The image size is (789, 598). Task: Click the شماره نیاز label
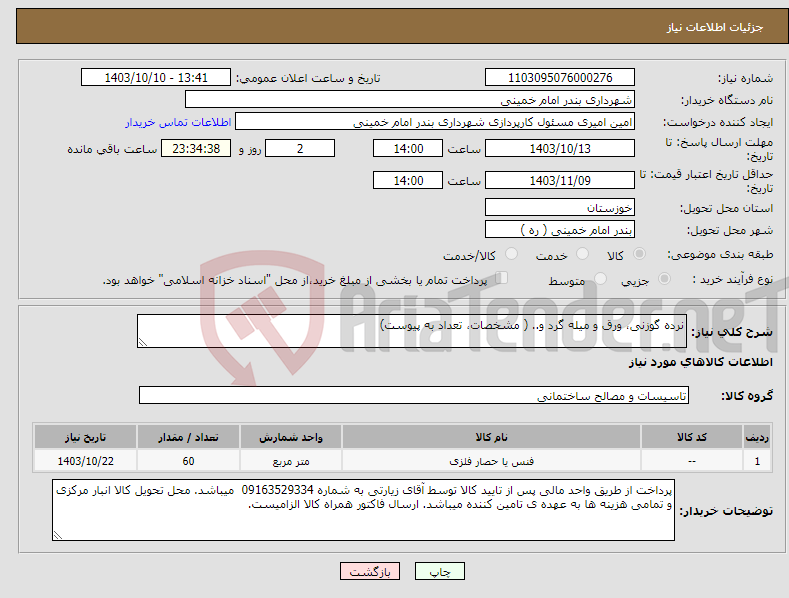click(x=745, y=79)
